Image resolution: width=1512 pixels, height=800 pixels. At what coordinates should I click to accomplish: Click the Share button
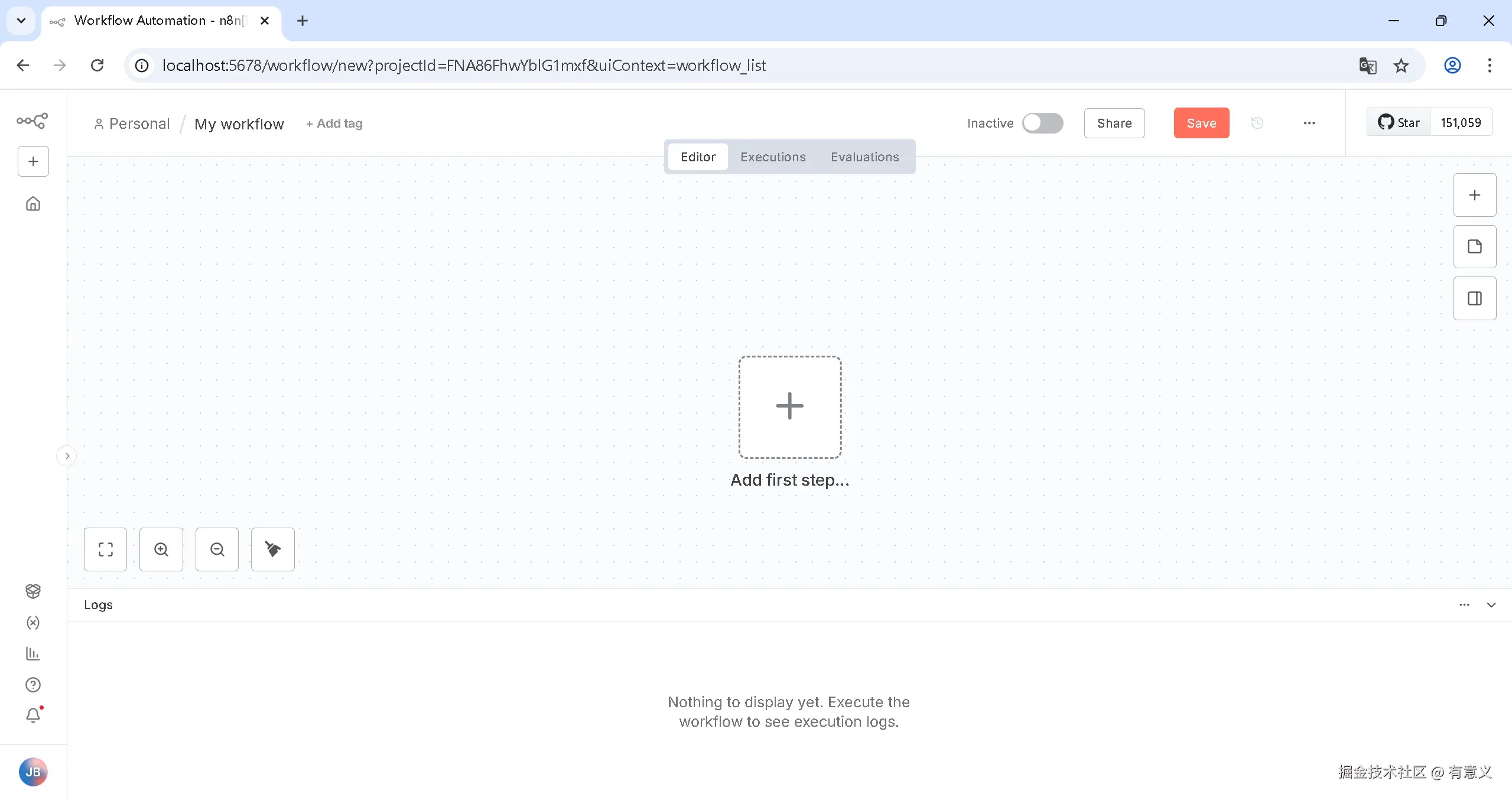tap(1114, 123)
